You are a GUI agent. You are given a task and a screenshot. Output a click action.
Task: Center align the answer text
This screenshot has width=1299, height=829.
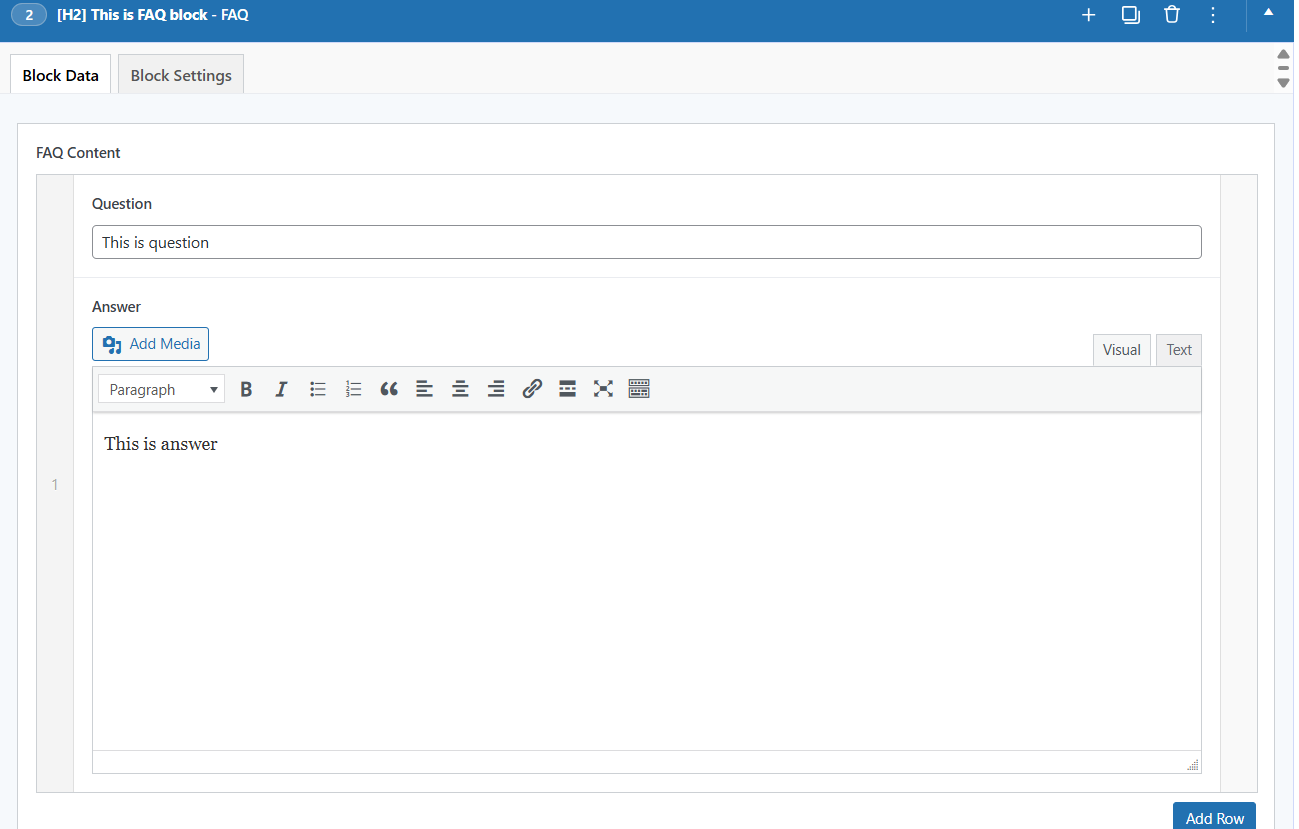460,389
